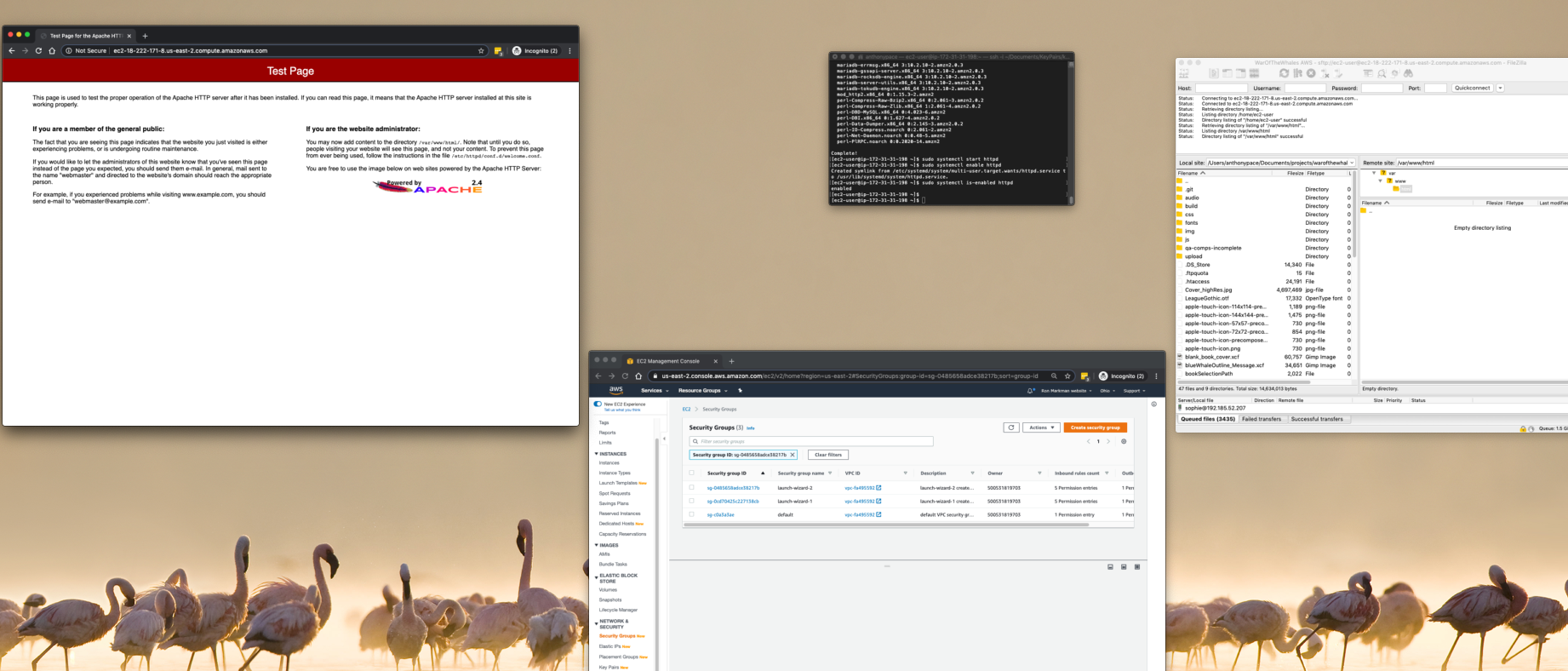Open the FileZilla Site Manager icon
The image size is (1568, 671).
tap(1184, 74)
